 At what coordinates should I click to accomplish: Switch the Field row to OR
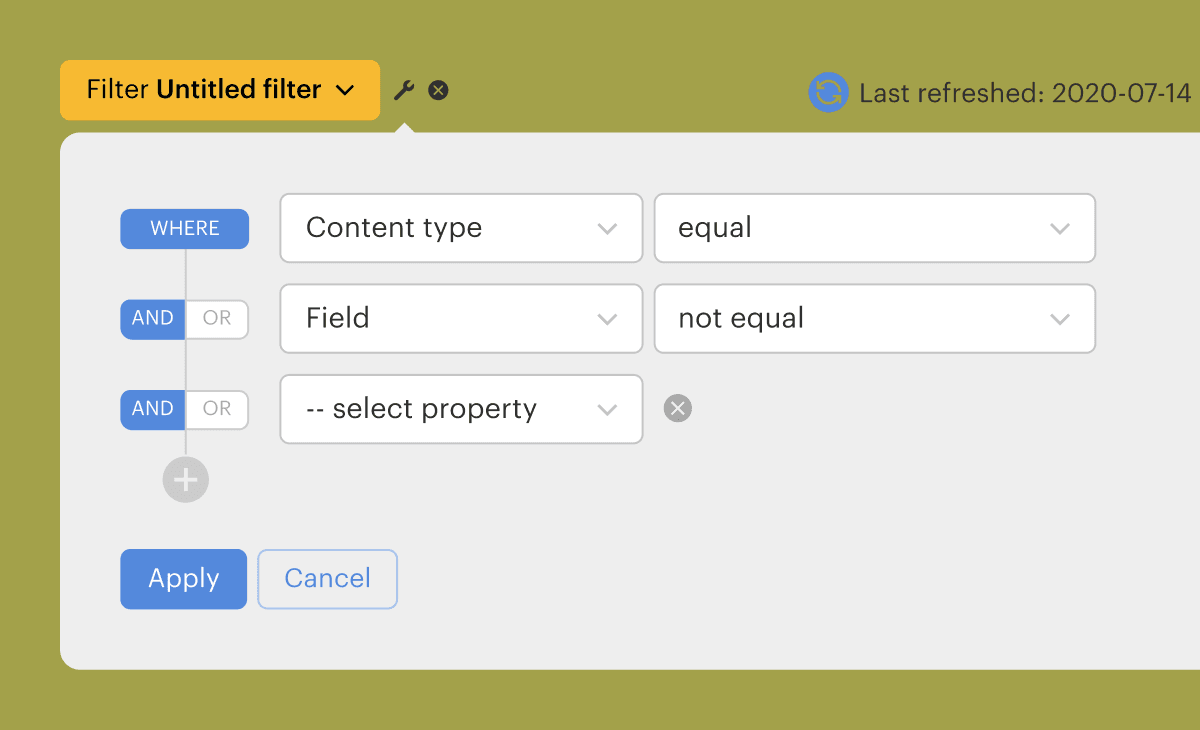pos(217,319)
